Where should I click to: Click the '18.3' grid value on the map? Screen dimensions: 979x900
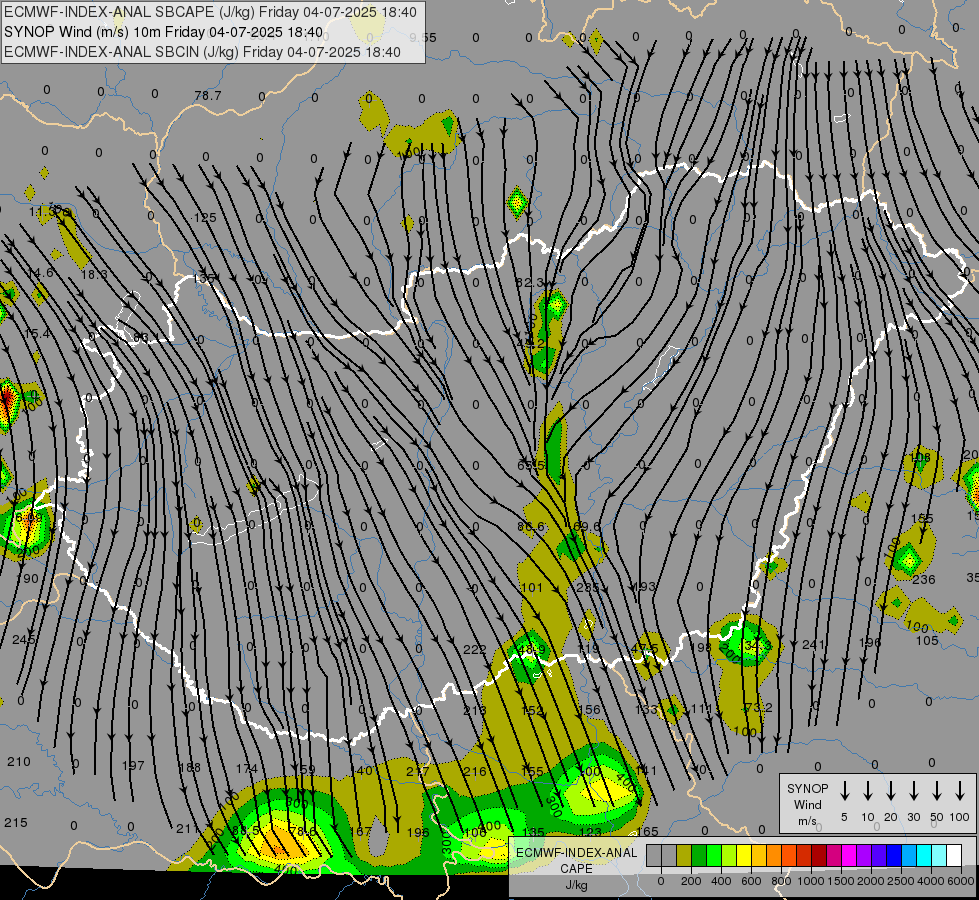[94, 274]
